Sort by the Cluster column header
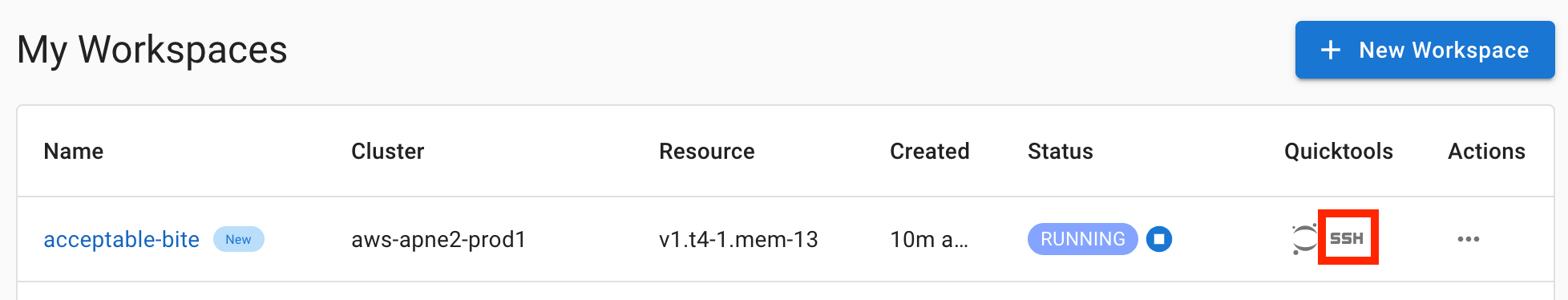Viewport: 1568px width, 300px height. coord(388,152)
